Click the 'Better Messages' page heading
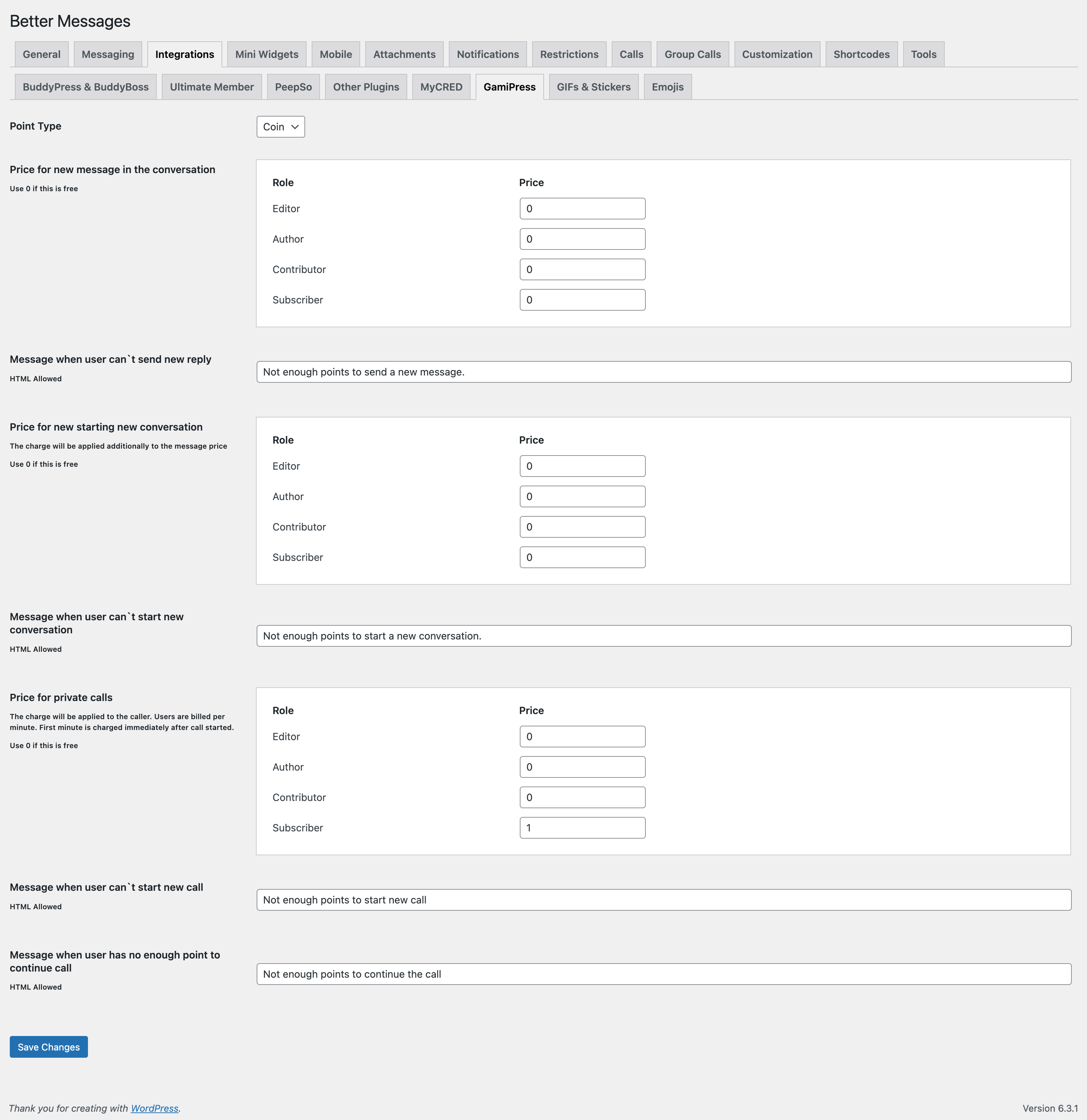Viewport: 1087px width, 1120px height. point(70,21)
